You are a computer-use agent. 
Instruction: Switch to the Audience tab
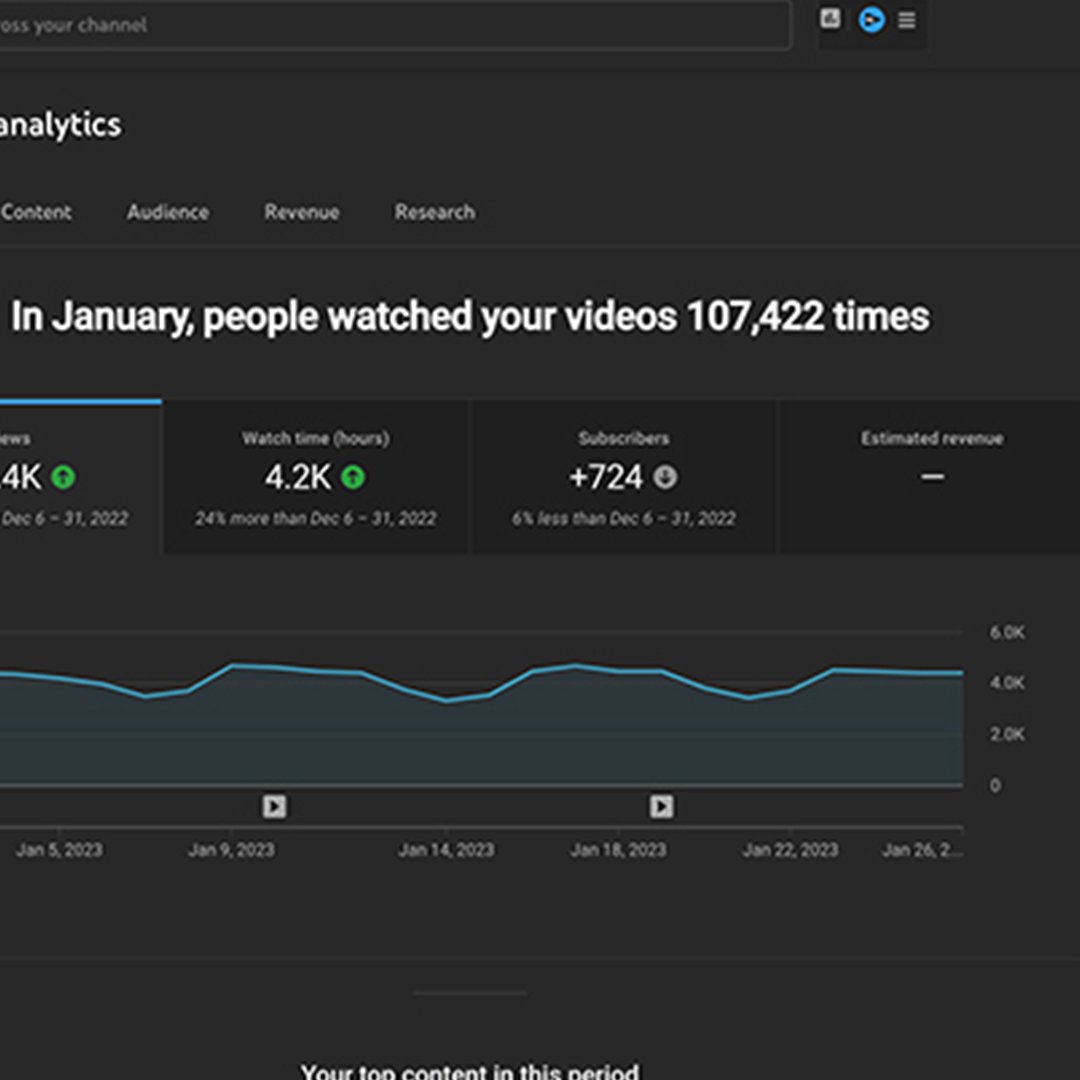[x=168, y=212]
